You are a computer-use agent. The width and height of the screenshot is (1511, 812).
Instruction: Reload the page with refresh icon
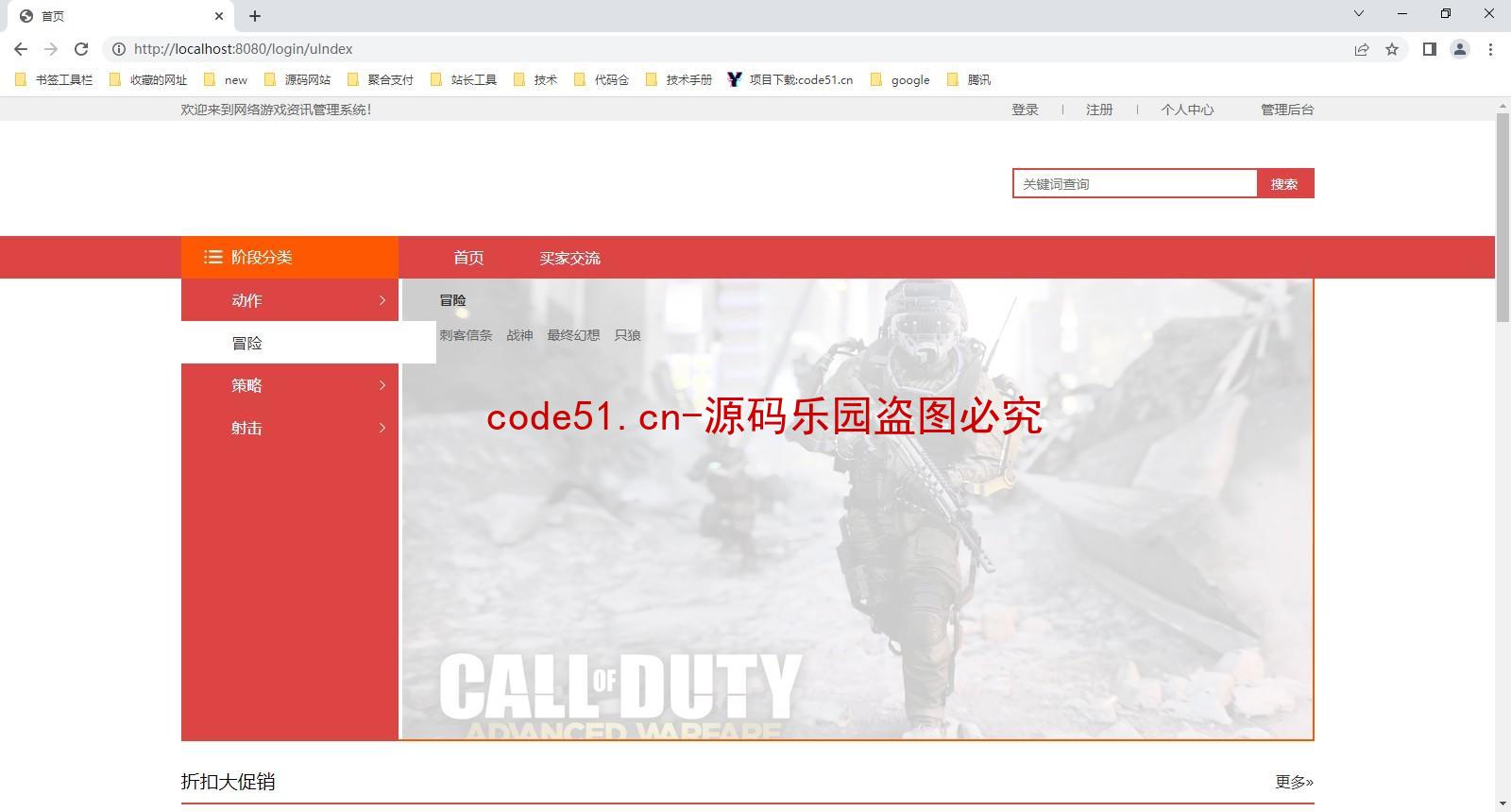pyautogui.click(x=81, y=49)
